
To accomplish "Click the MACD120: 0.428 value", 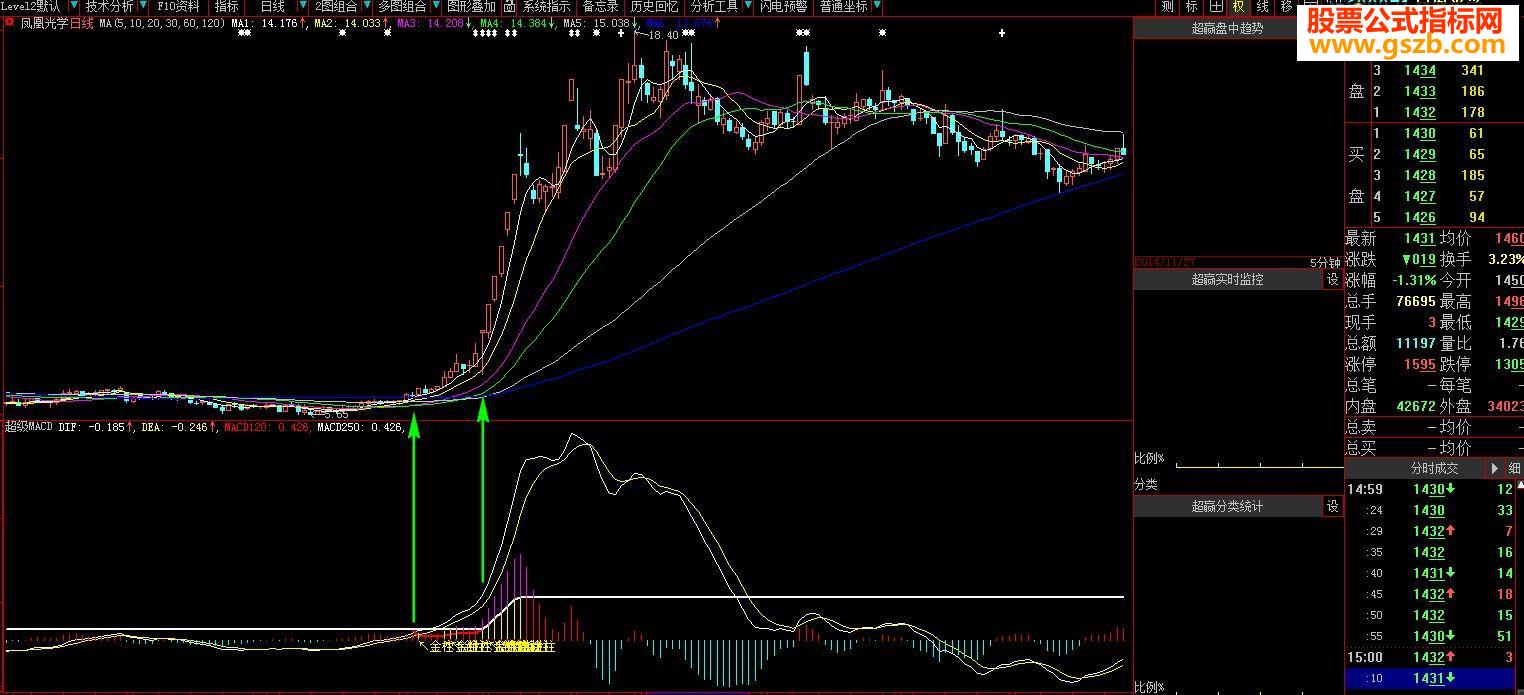I will click(x=266, y=427).
